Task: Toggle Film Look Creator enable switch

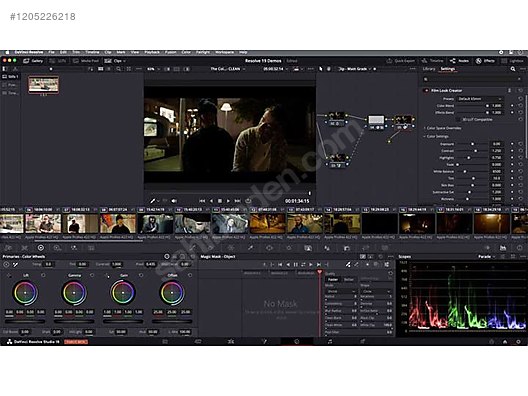Action: pyautogui.click(x=426, y=91)
